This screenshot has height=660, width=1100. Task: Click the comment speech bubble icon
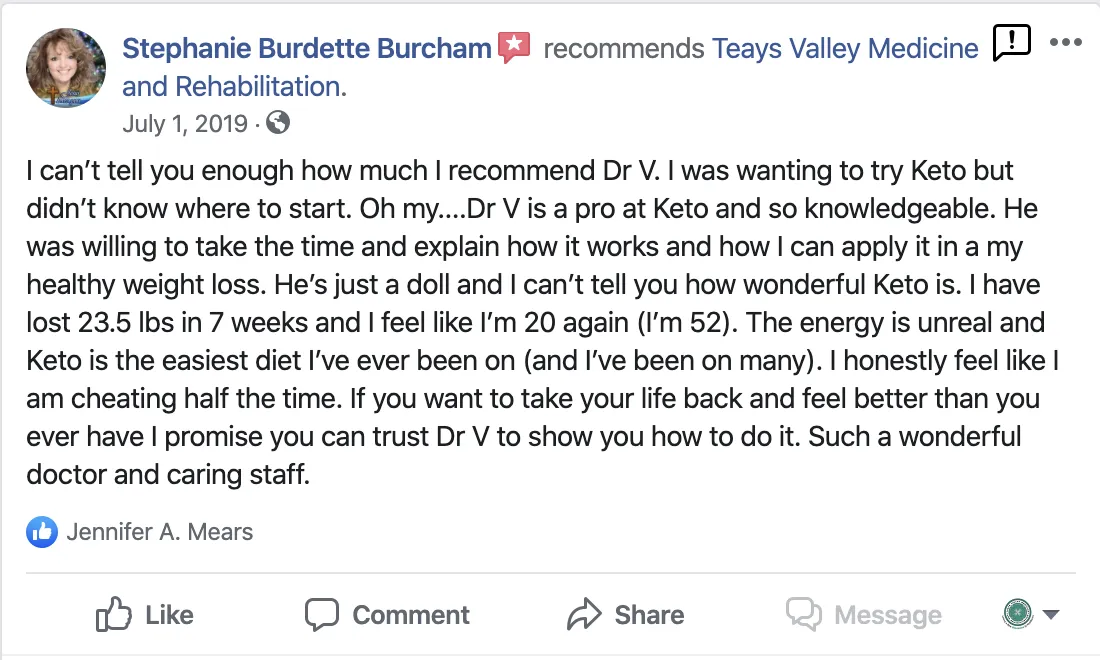coord(322,614)
